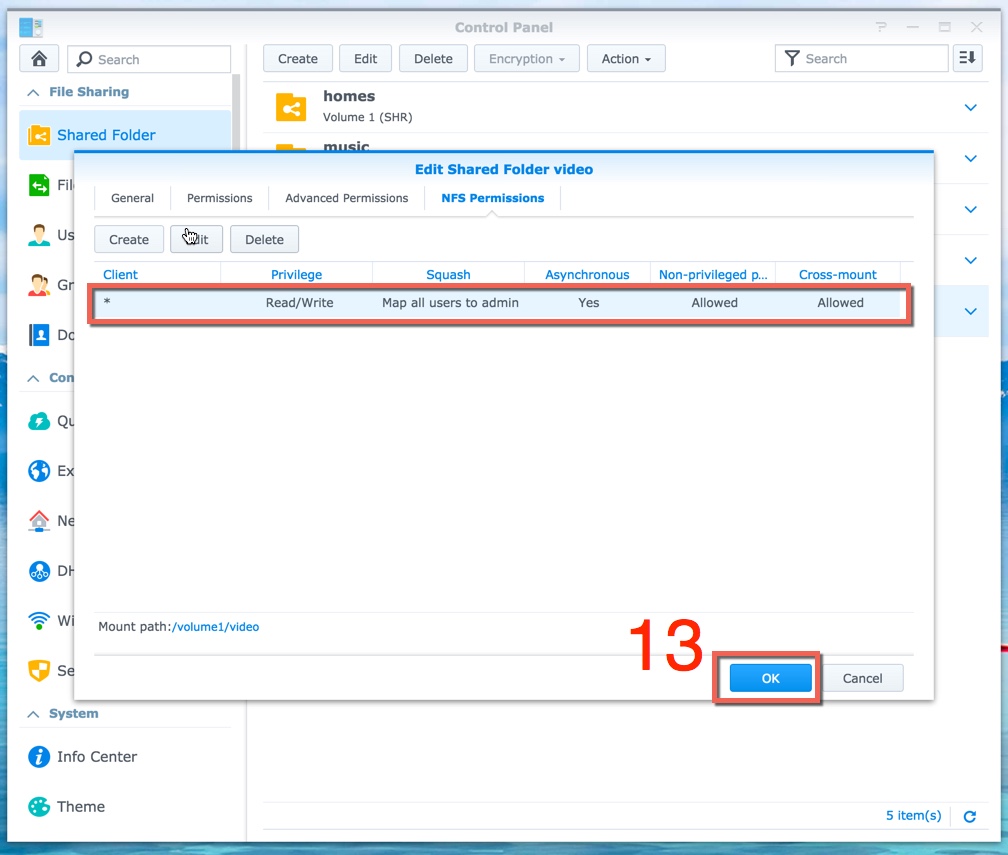Expand the homes folder details chevron
The width and height of the screenshot is (1008, 855).
tap(970, 107)
